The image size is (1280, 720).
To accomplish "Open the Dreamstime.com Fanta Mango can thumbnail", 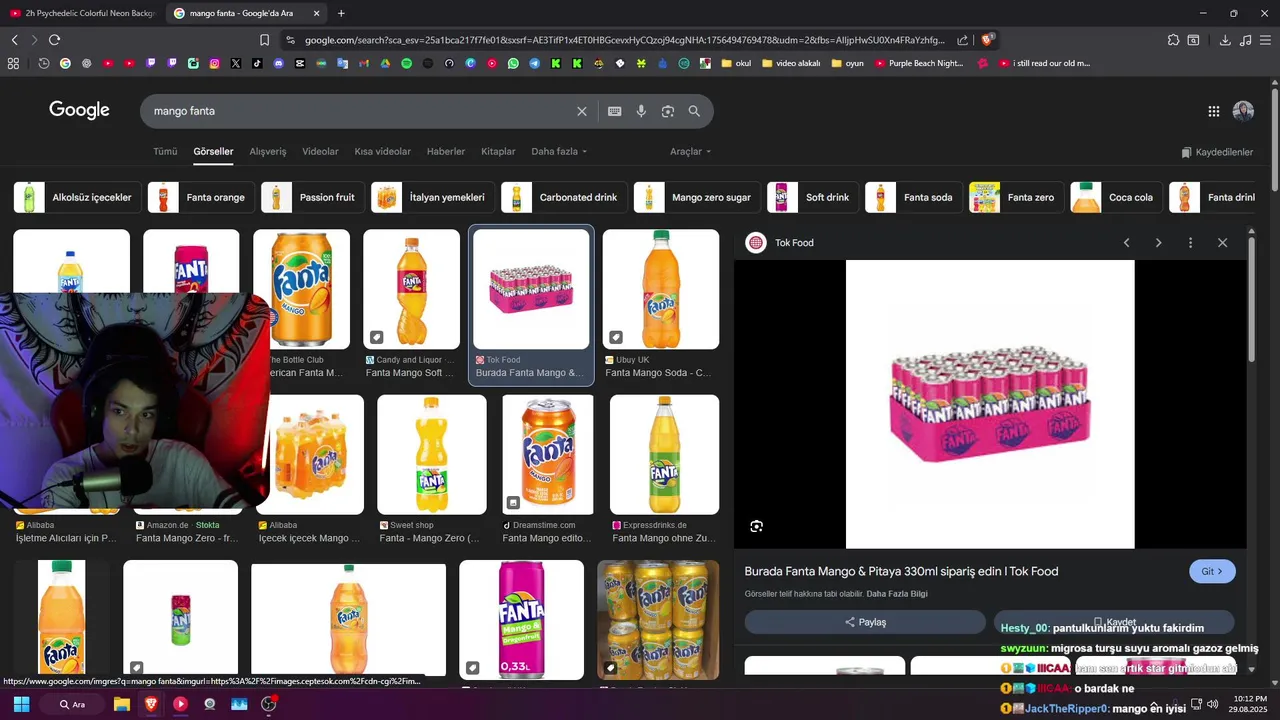I will [x=547, y=455].
